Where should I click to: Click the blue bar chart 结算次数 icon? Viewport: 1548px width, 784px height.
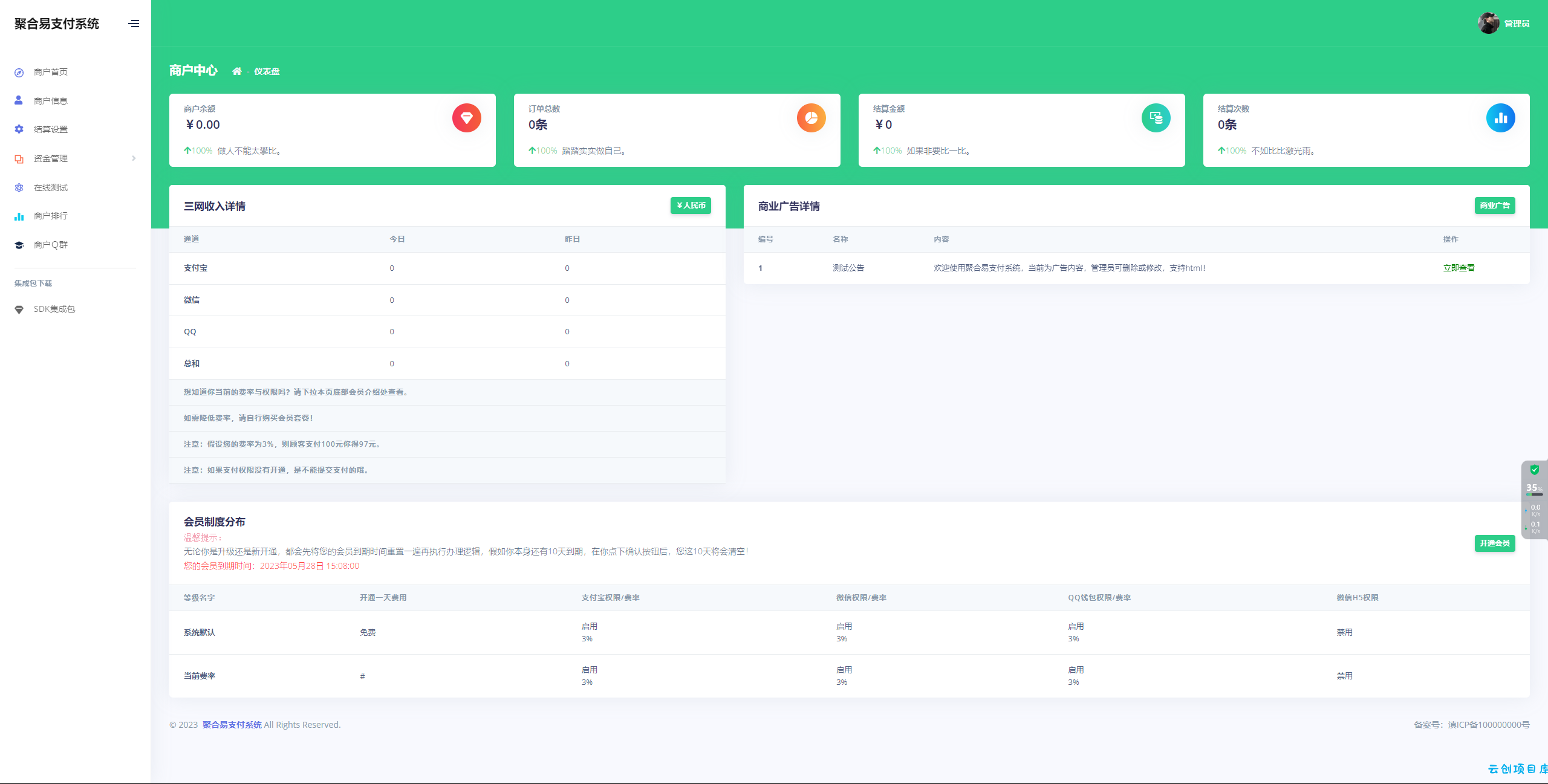[x=1500, y=118]
